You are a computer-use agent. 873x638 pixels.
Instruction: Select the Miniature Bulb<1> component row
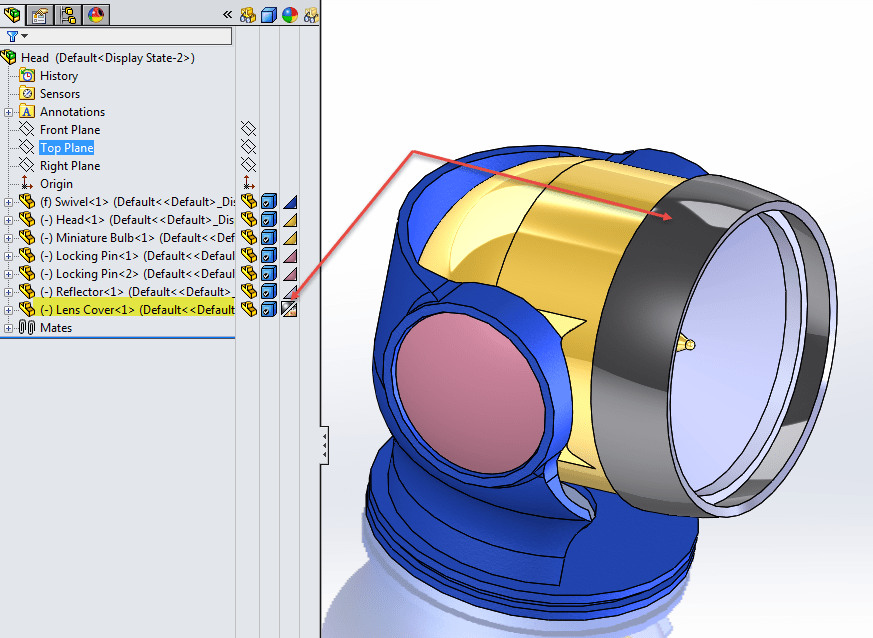click(x=127, y=238)
